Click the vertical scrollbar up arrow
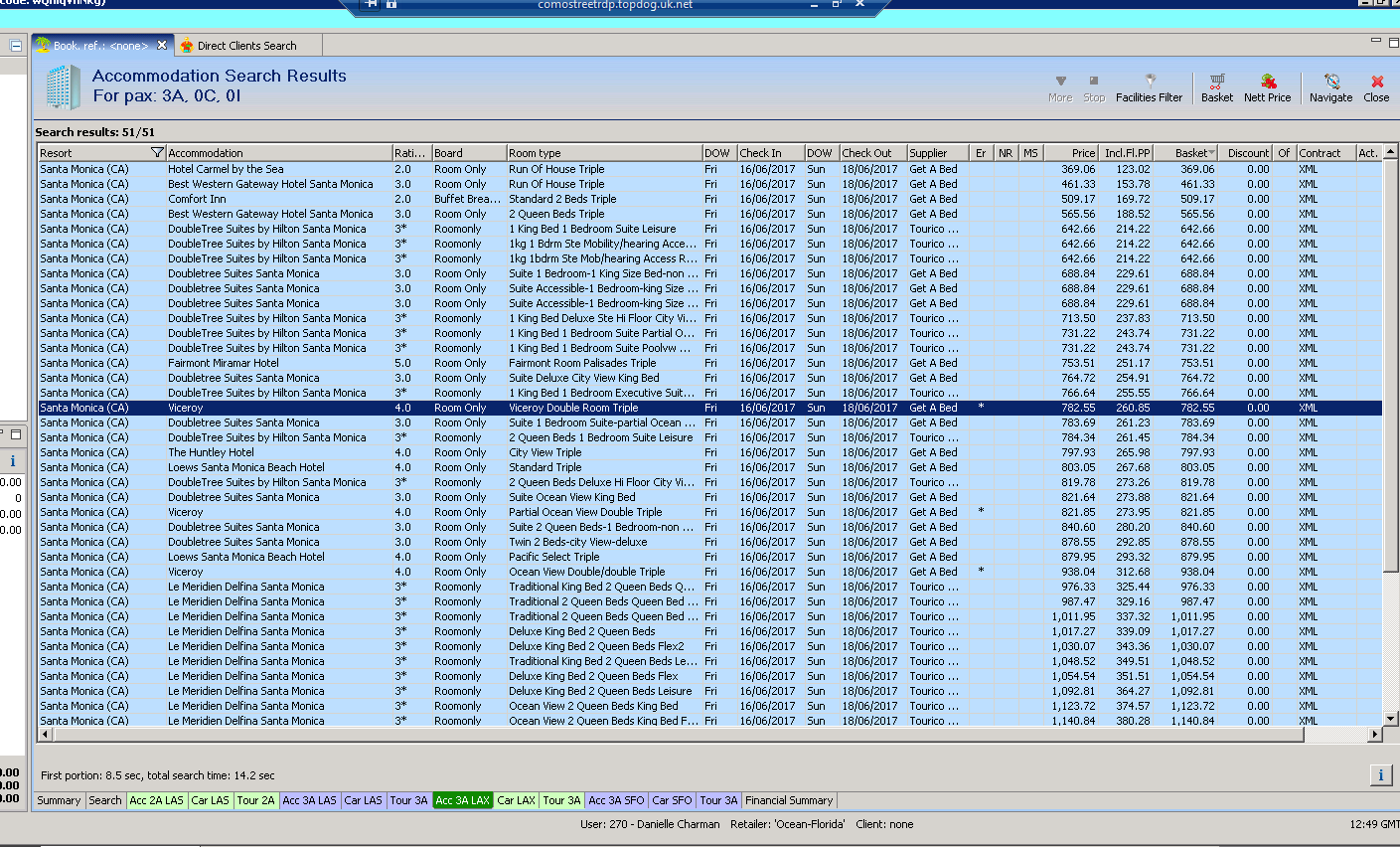Image resolution: width=1400 pixels, height=847 pixels. [1390, 152]
